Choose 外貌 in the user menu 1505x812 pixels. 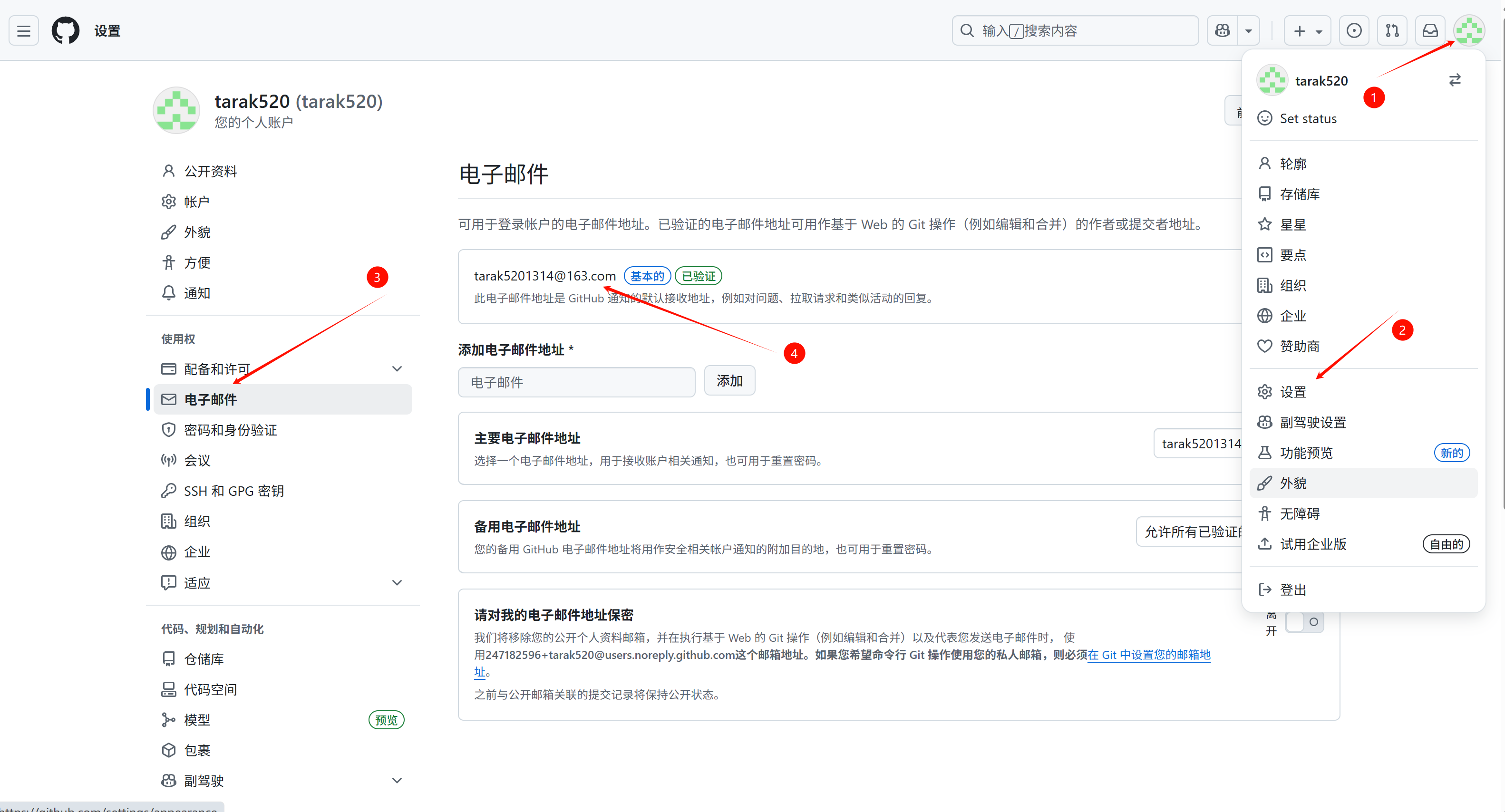pos(1292,483)
